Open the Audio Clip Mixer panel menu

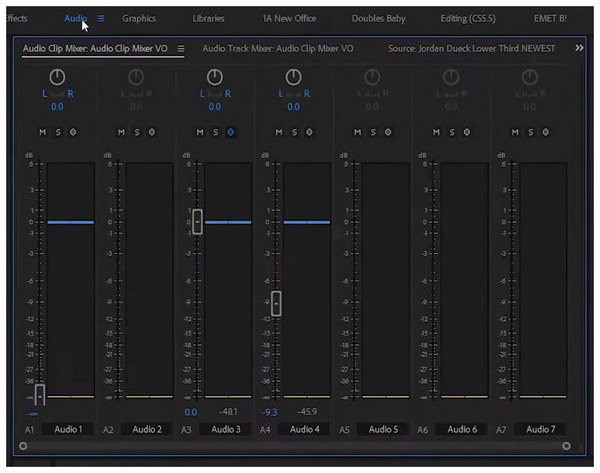pyautogui.click(x=181, y=49)
